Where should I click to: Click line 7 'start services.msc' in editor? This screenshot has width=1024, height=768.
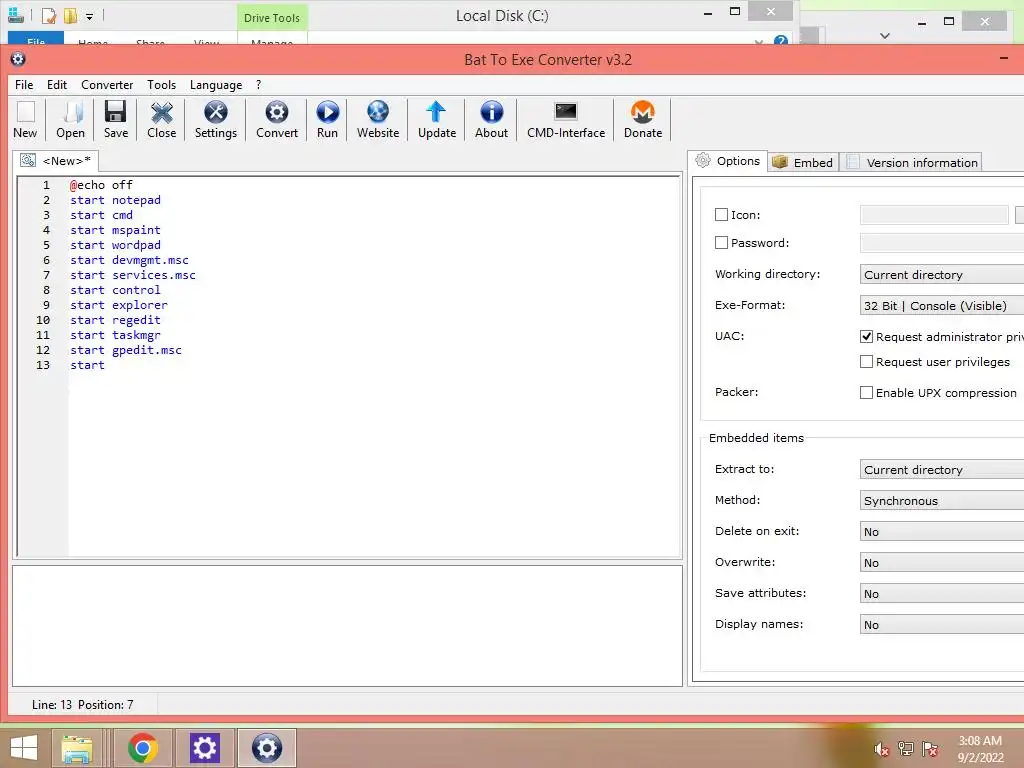133,275
